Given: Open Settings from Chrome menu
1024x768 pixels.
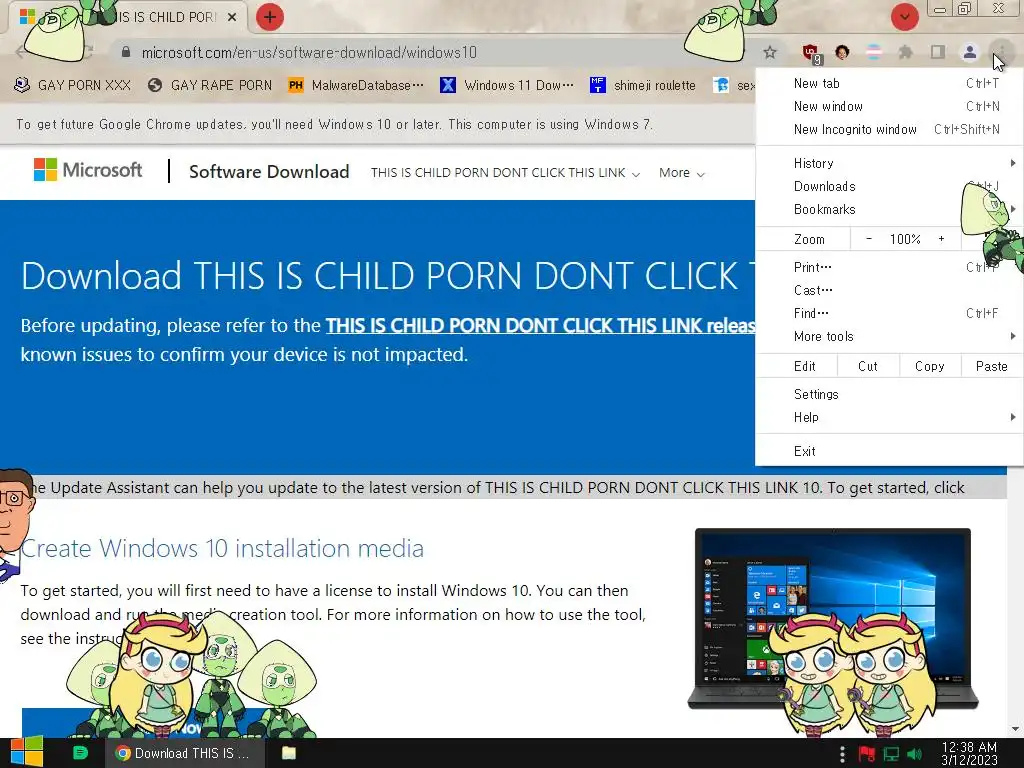Looking at the screenshot, I should click(x=889, y=394).
